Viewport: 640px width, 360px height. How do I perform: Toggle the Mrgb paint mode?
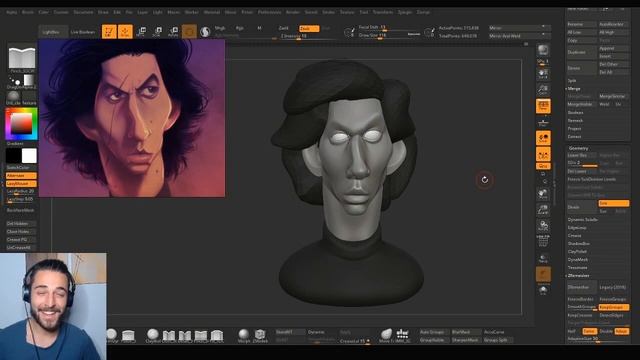coord(220,28)
